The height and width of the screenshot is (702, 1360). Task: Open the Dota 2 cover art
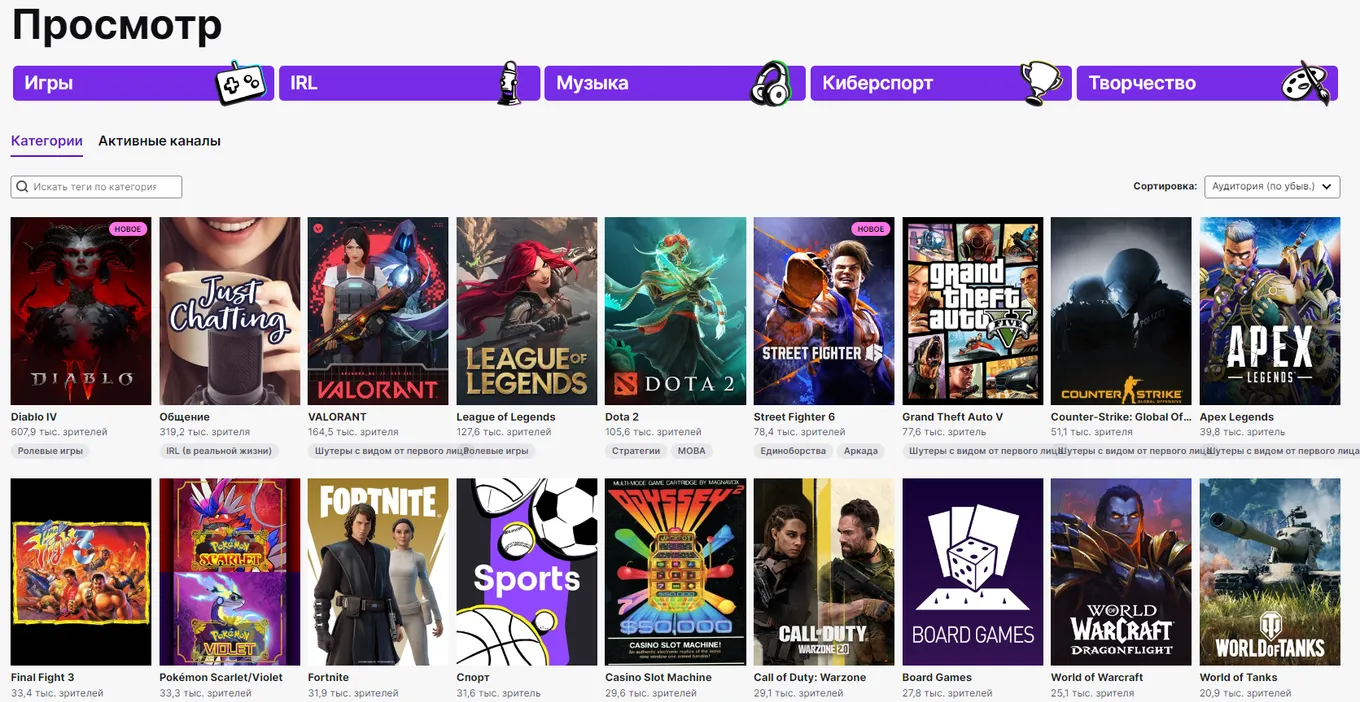[676, 311]
